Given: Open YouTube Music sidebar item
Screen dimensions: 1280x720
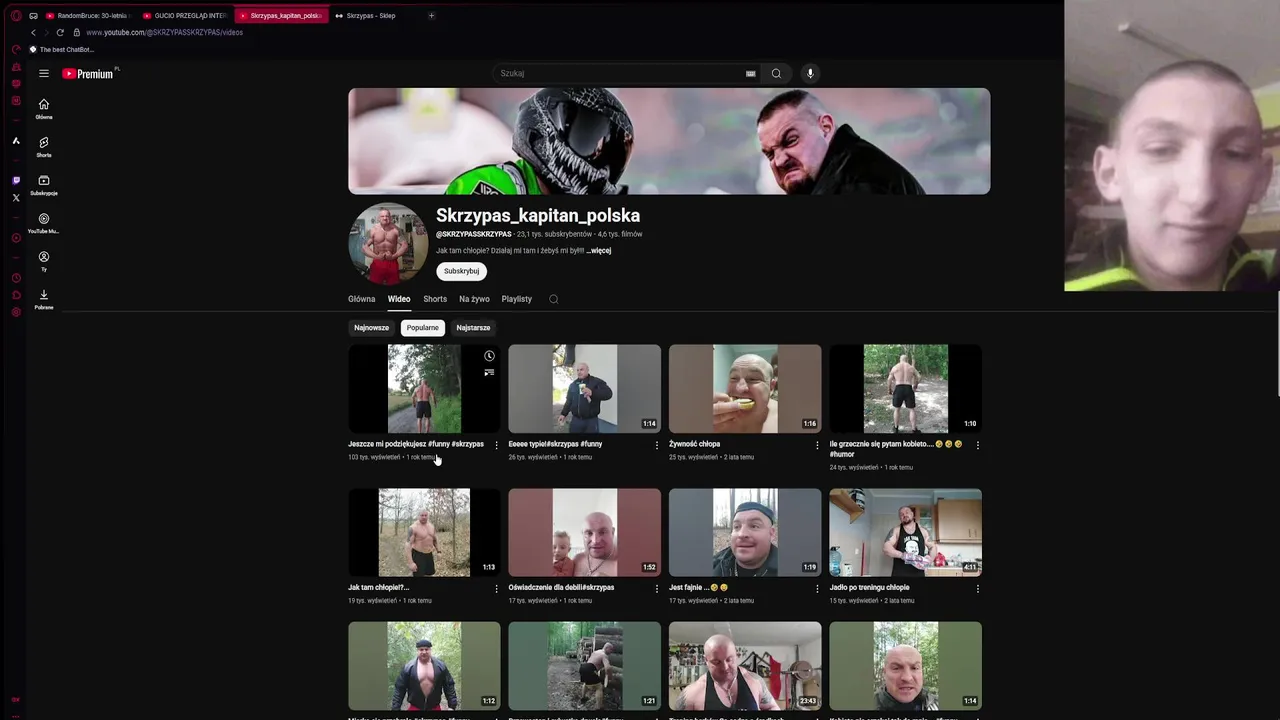Looking at the screenshot, I should pos(44,223).
